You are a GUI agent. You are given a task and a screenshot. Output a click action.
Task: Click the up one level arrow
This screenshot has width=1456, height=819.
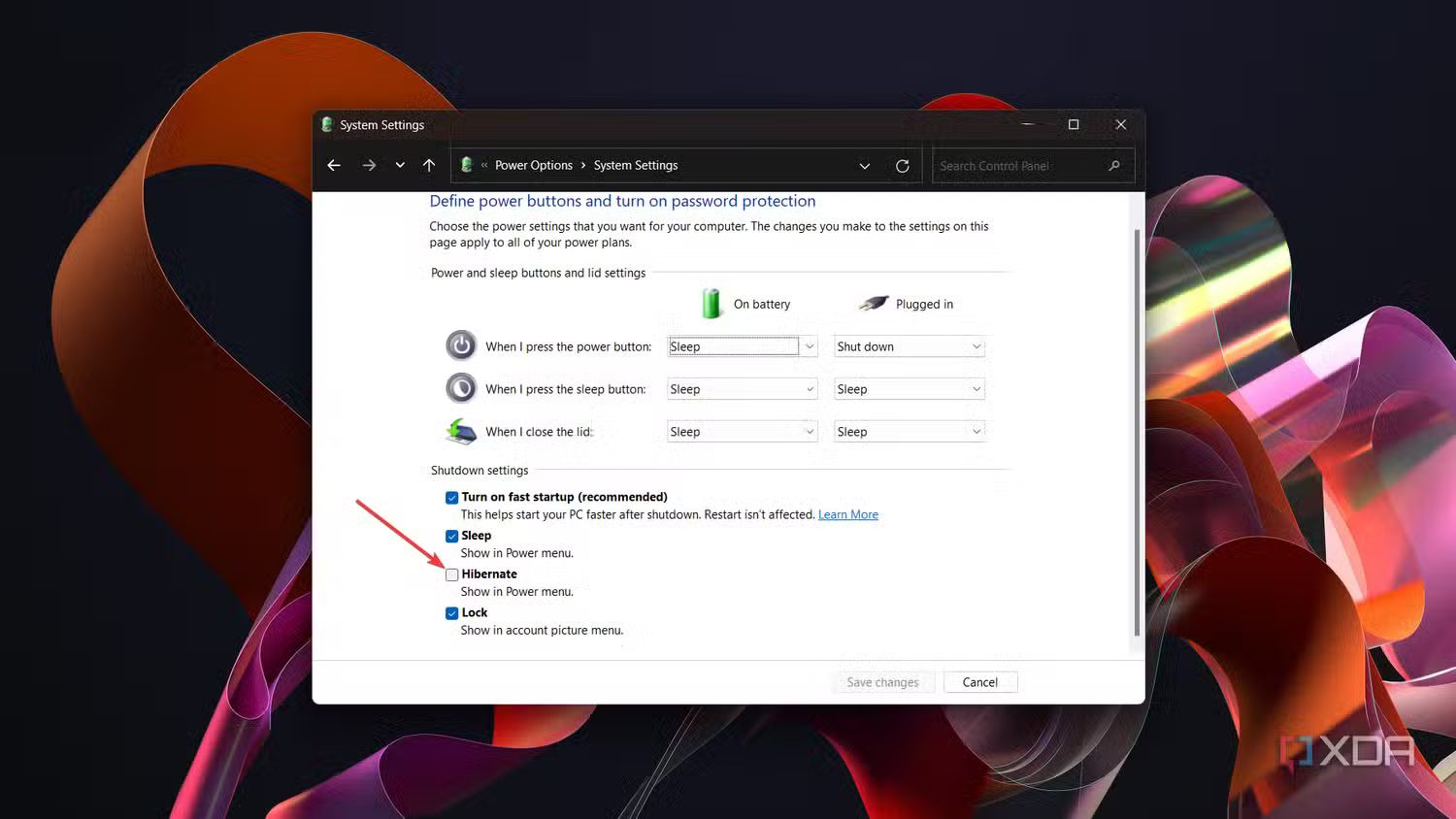click(x=429, y=165)
